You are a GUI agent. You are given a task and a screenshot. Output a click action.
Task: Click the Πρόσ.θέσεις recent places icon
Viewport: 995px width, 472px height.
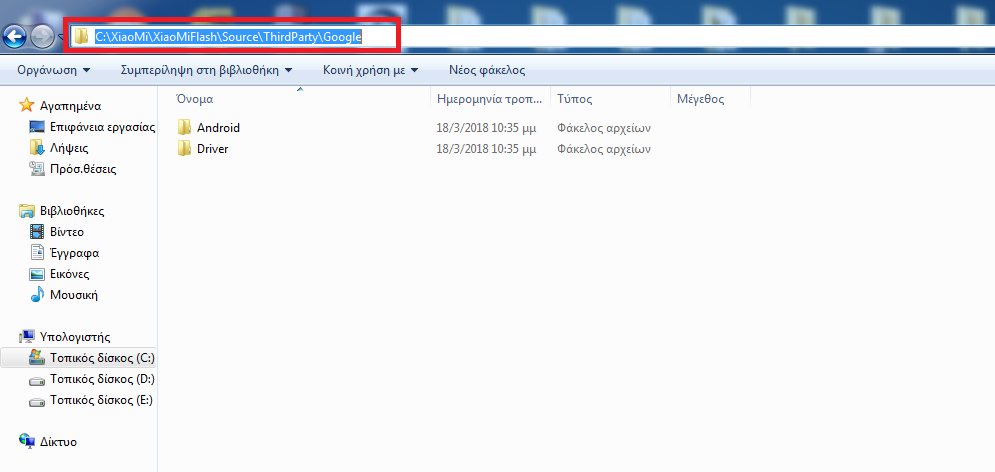pyautogui.click(x=37, y=169)
